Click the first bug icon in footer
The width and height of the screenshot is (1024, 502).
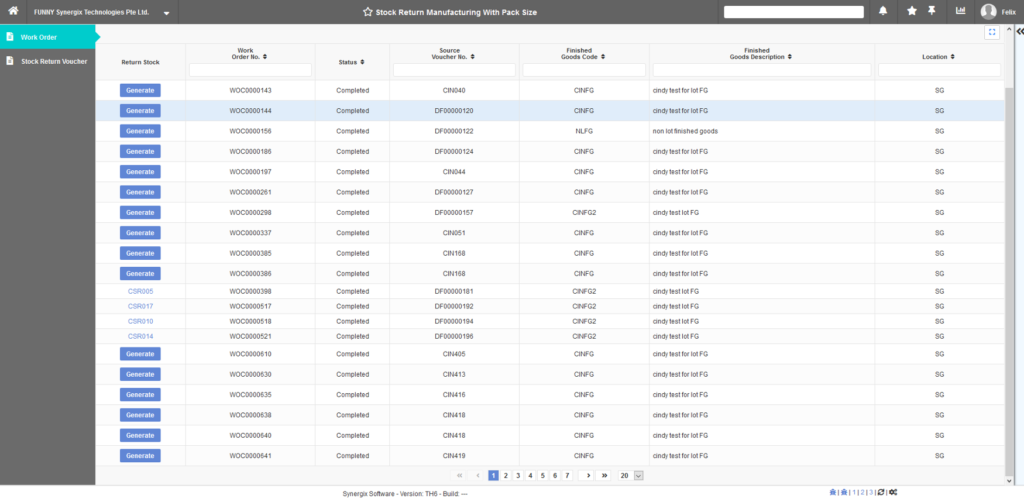tap(833, 492)
